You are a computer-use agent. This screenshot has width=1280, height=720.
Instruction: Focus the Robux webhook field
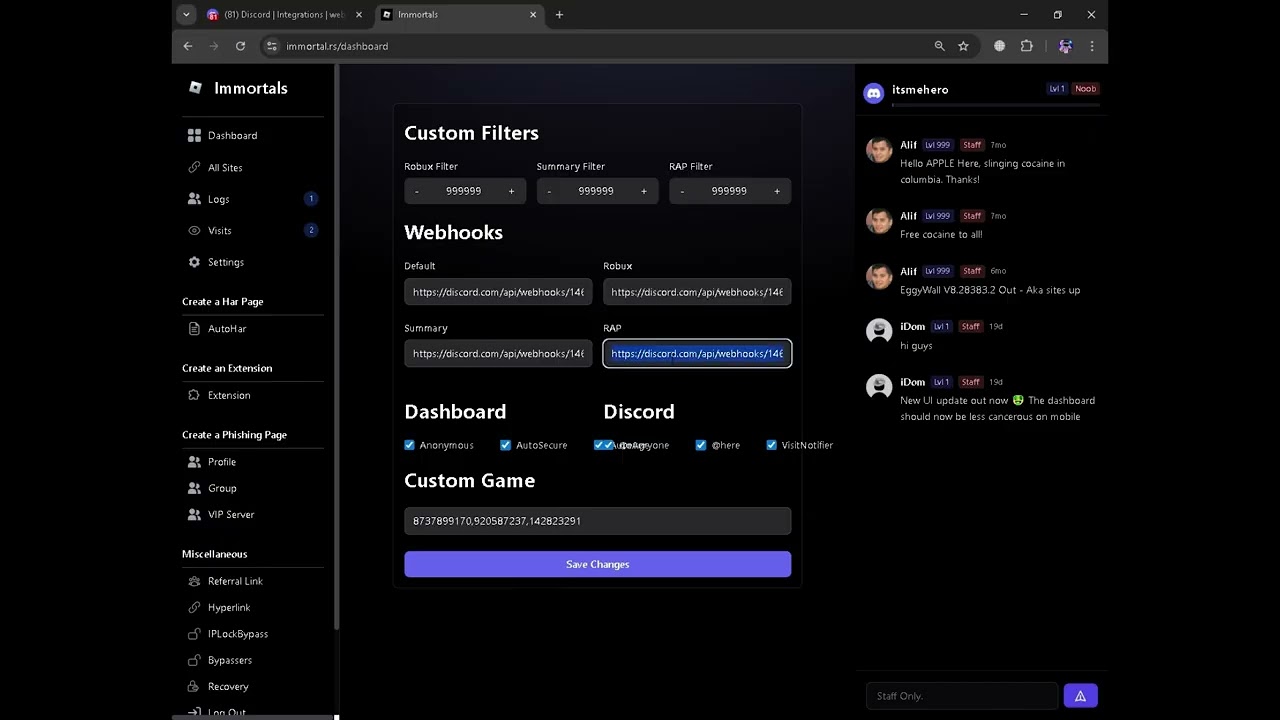tap(697, 292)
